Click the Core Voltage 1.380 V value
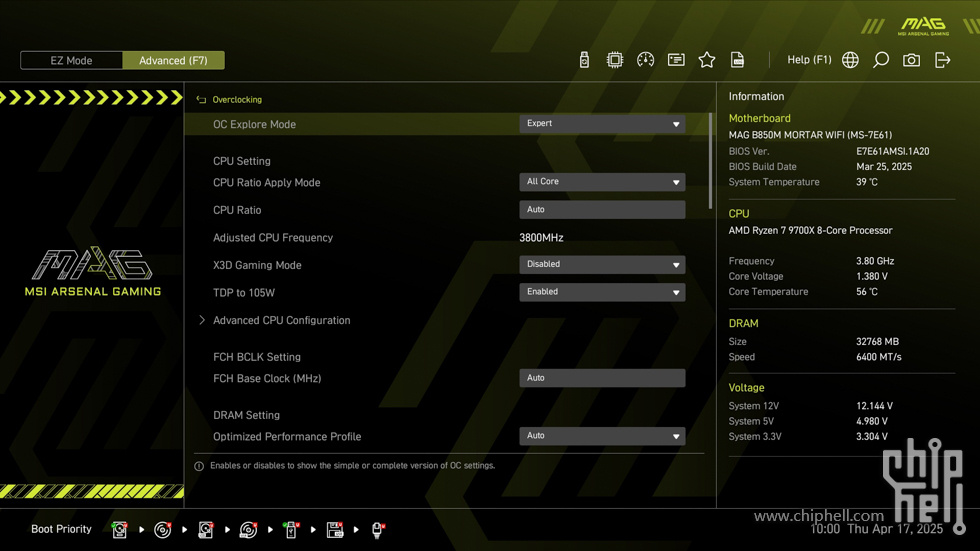980x551 pixels. pos(872,276)
